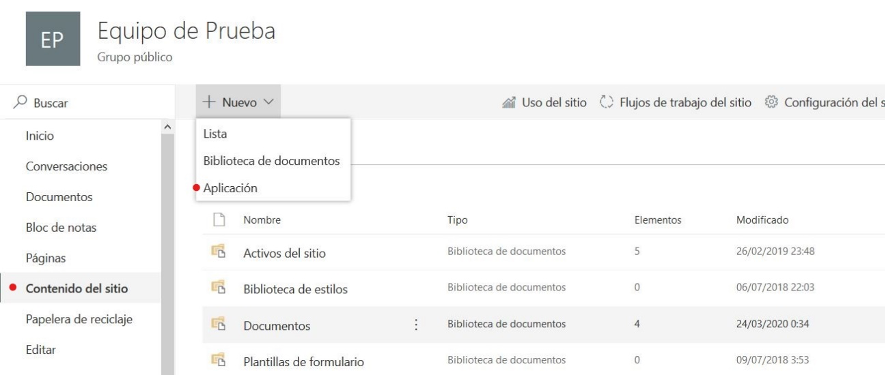Click element count 5 for Activos del sitio
Screen dimensions: 885x375
[x=637, y=251]
